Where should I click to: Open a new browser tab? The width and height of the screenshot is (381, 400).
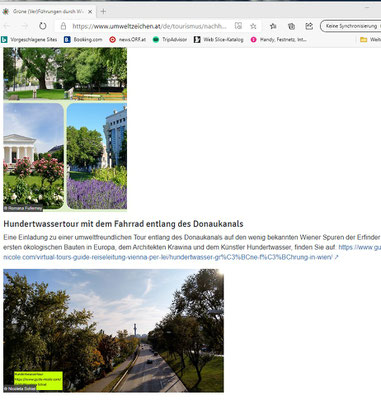103,12
